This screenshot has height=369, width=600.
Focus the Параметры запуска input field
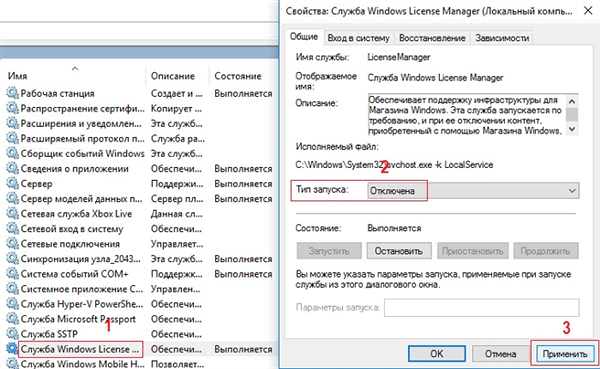[481, 307]
